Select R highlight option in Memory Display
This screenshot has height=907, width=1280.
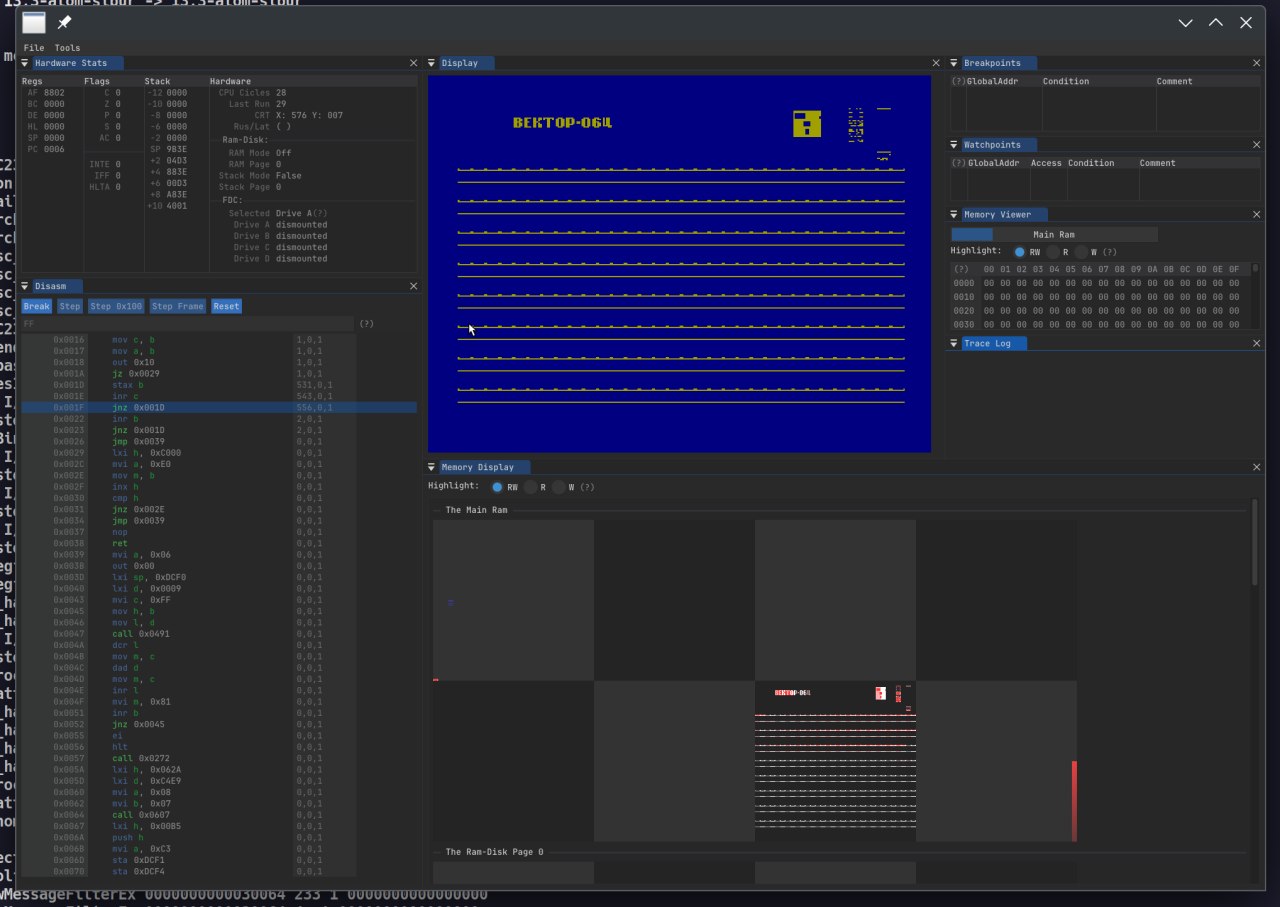[x=530, y=487]
